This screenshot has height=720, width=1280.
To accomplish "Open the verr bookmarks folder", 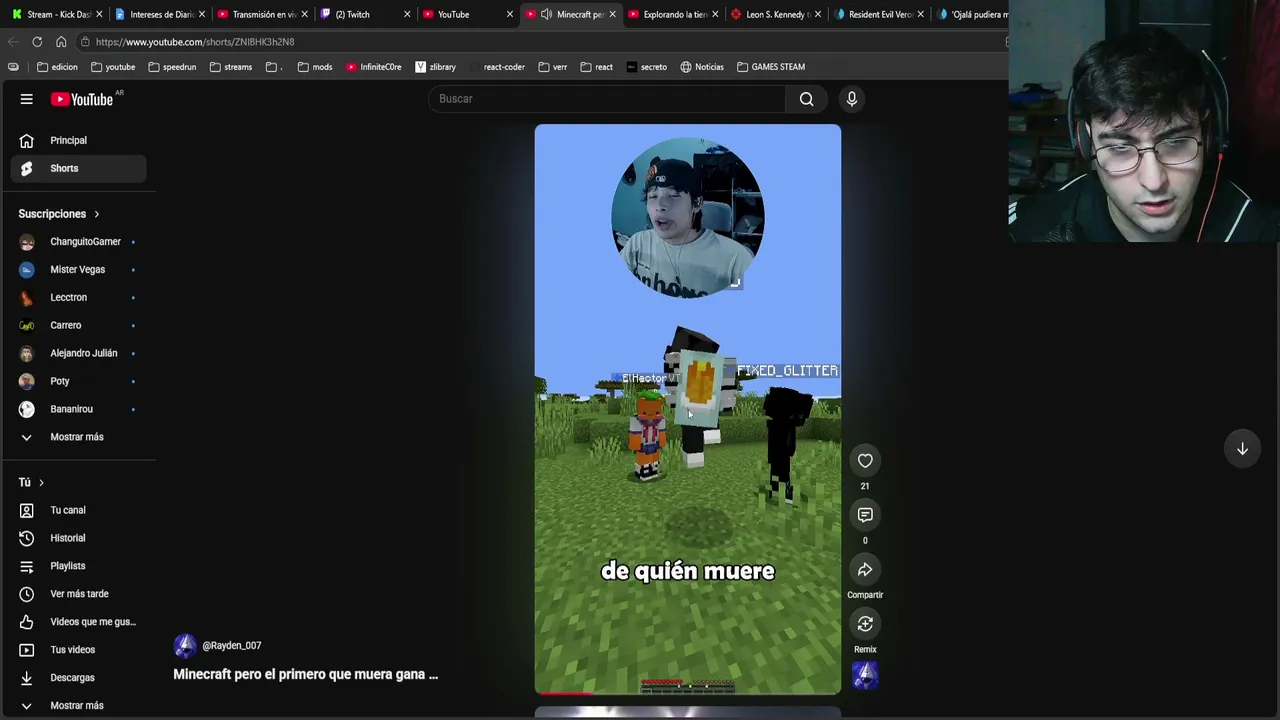I will click(x=552, y=67).
